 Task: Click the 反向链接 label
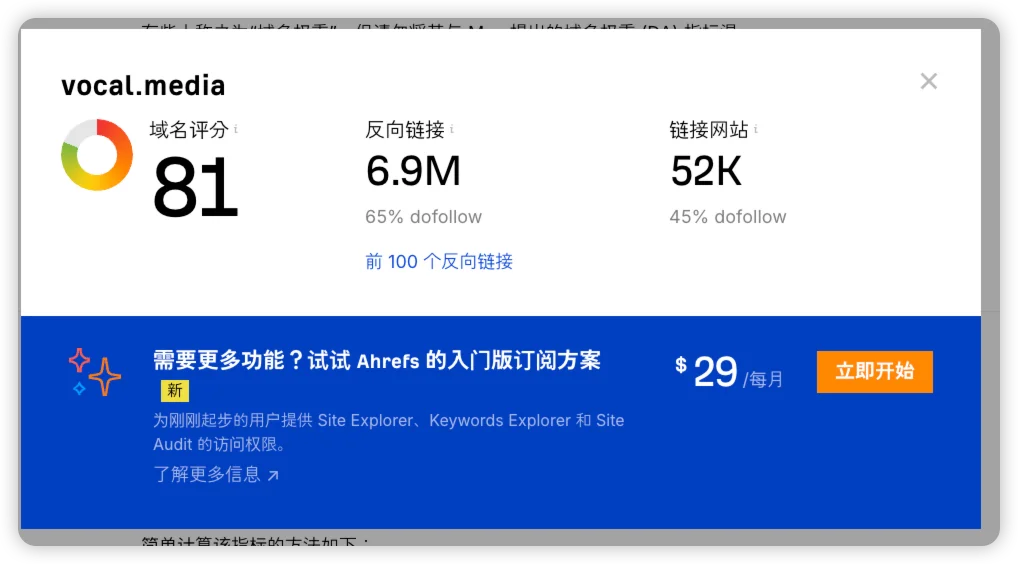click(x=404, y=130)
